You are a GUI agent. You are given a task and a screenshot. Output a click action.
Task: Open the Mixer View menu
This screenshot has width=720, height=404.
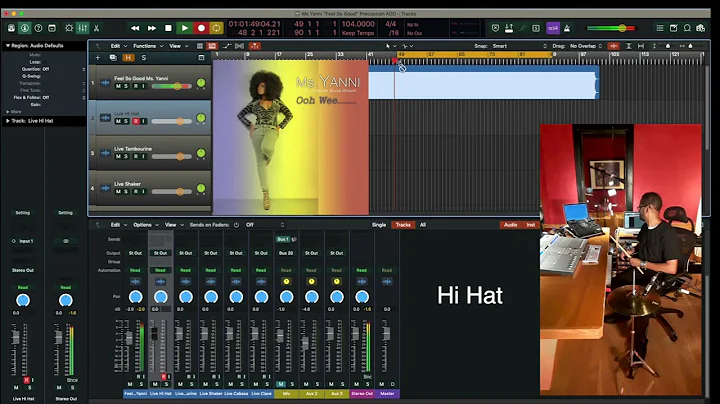coord(174,225)
